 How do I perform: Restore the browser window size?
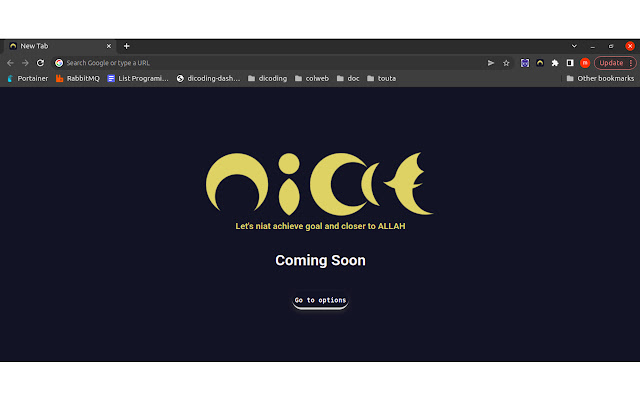611,46
